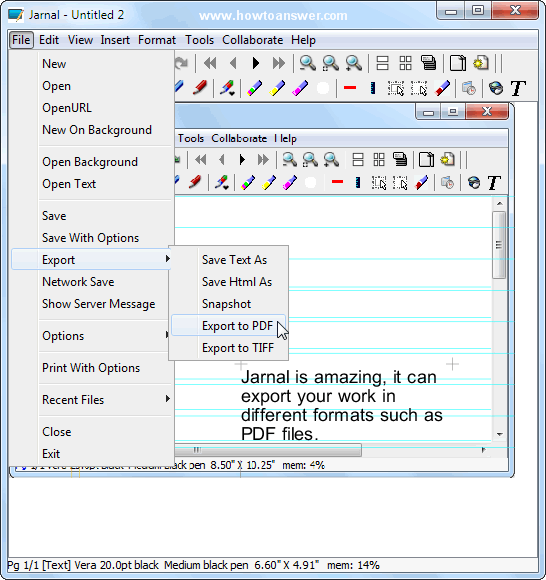Go to next page using outer window's black arrow
Image resolution: width=546 pixels, height=580 pixels.
tap(256, 64)
